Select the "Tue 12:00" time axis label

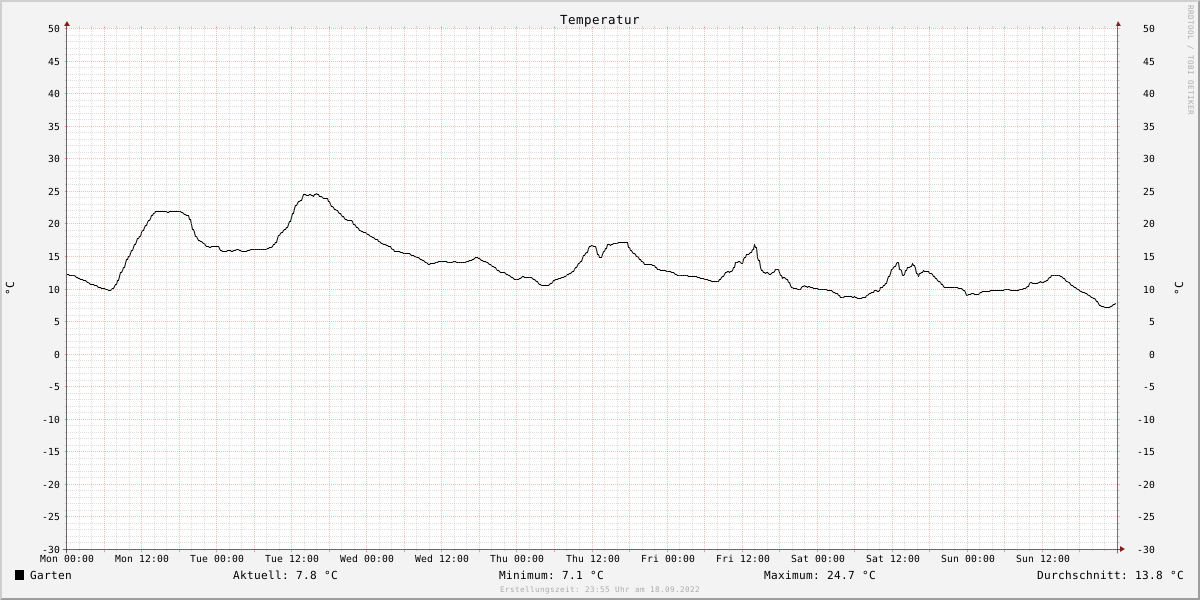[x=292, y=559]
